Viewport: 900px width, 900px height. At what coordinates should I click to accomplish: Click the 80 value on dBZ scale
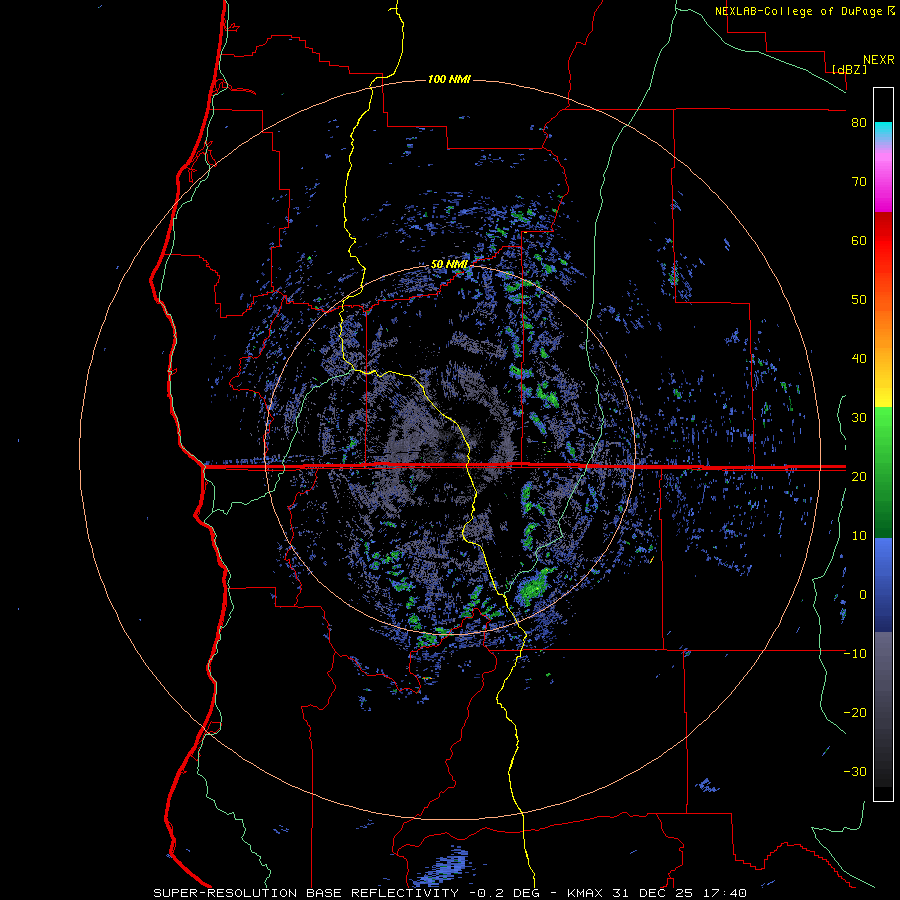click(x=859, y=123)
